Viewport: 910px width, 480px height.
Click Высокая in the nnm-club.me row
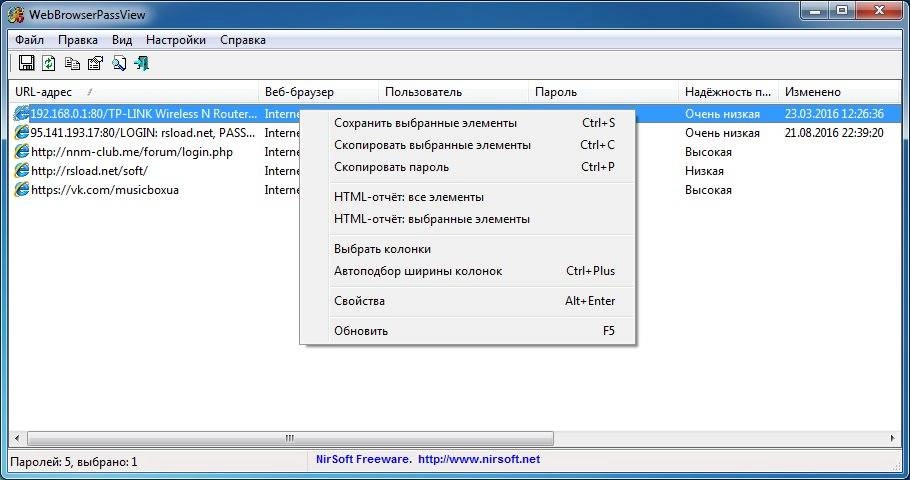click(708, 152)
